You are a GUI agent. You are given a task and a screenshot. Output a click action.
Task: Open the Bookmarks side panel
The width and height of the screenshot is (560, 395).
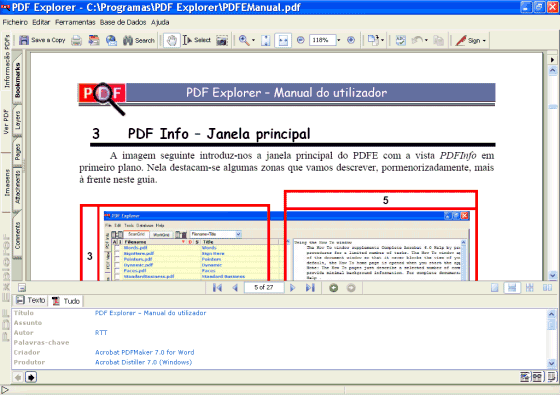(18, 80)
